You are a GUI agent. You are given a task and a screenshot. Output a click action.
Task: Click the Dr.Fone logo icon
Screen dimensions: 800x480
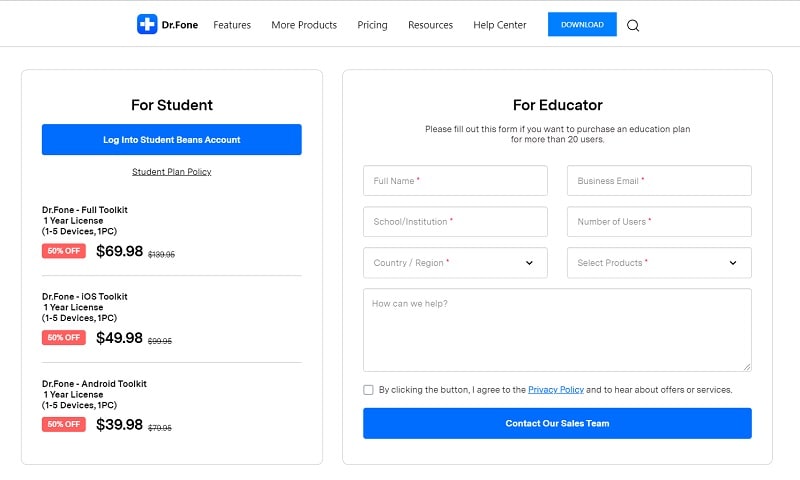[x=147, y=24]
